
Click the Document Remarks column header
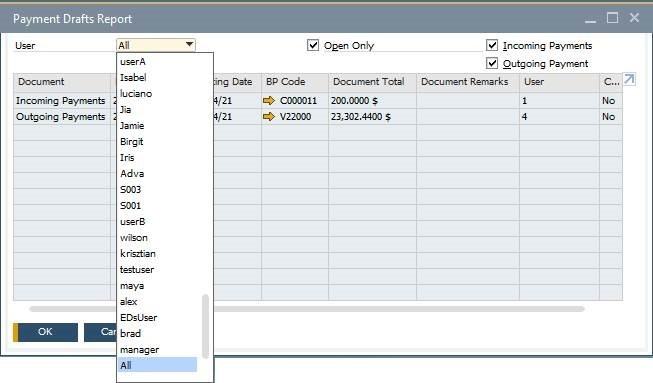[468, 82]
